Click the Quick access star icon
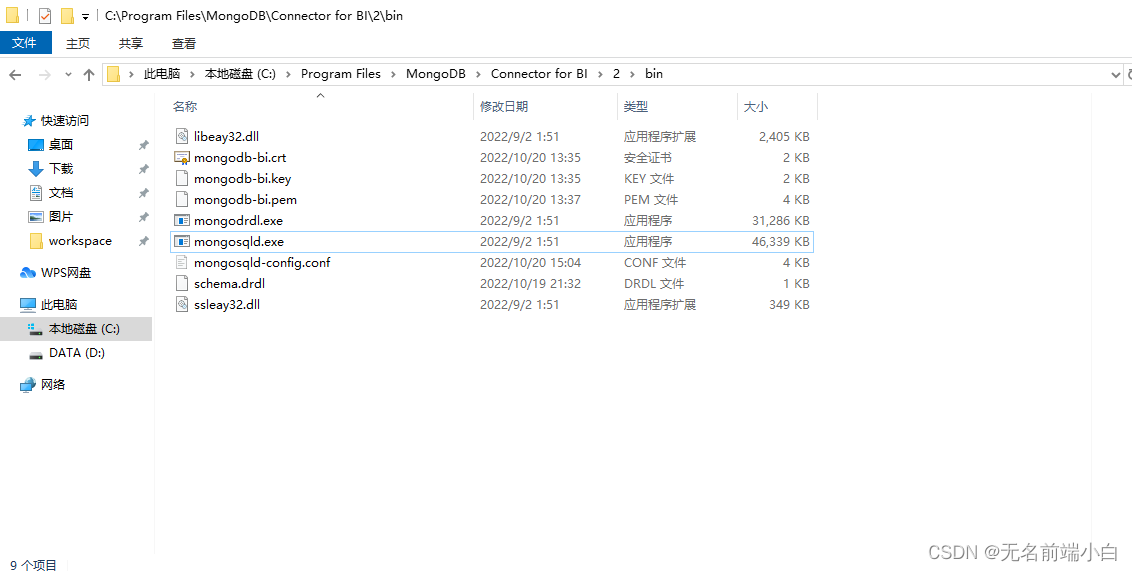 (29, 121)
